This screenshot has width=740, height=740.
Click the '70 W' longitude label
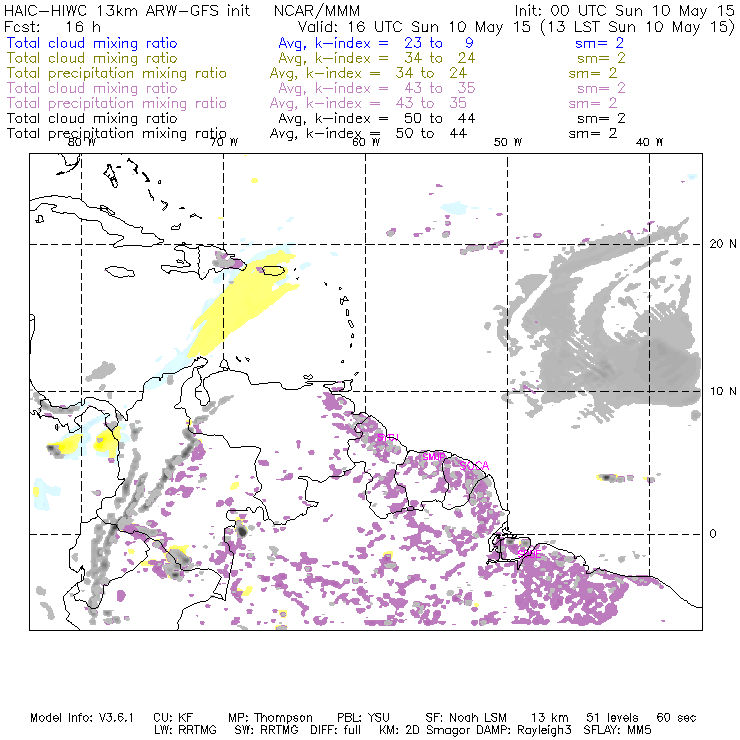point(224,142)
